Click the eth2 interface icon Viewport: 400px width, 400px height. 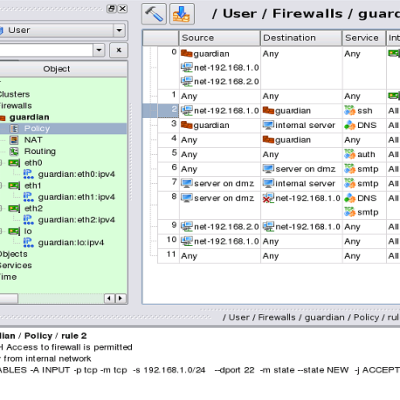(x=14, y=209)
